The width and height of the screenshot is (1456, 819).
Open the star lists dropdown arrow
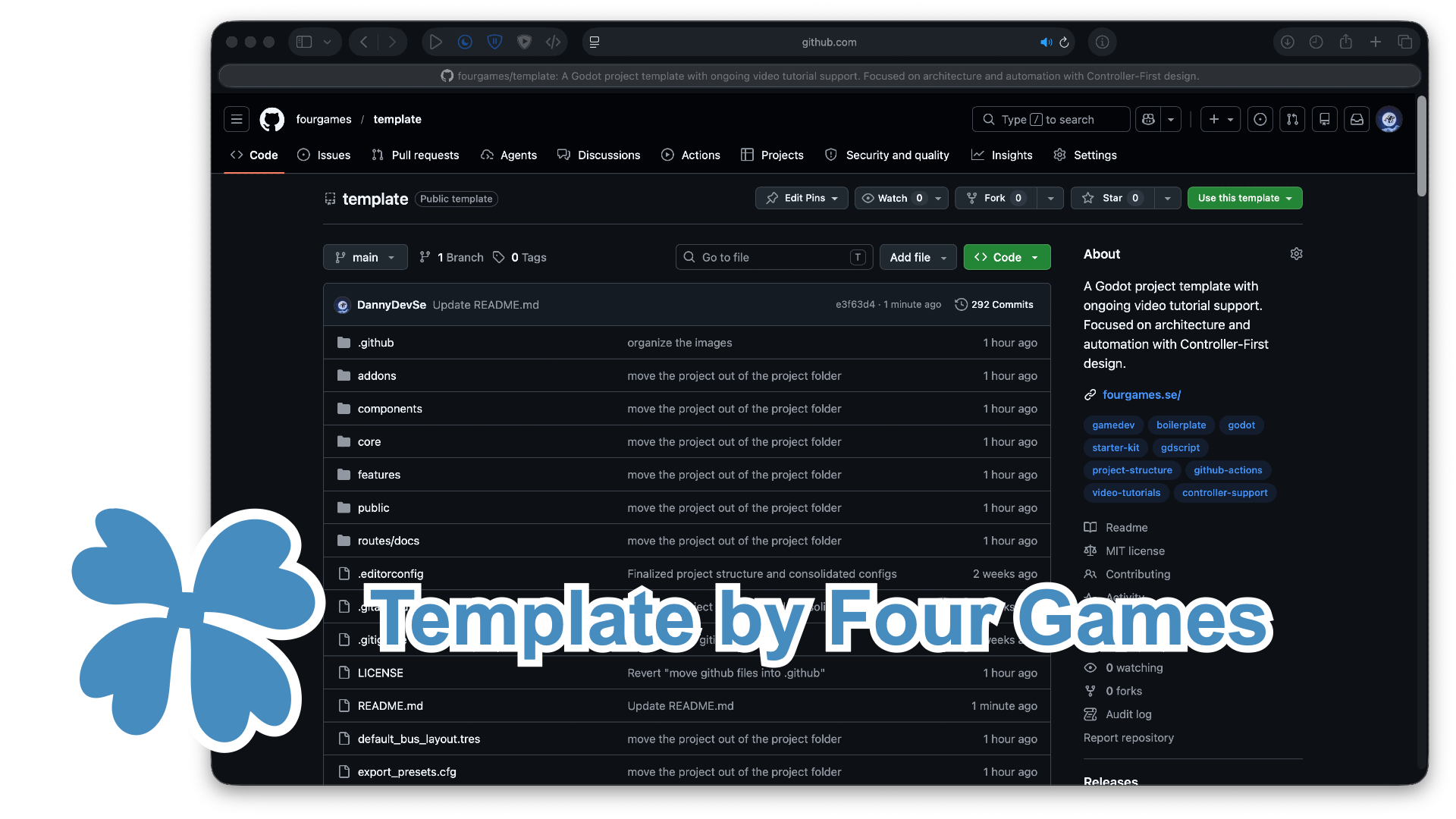click(1168, 199)
